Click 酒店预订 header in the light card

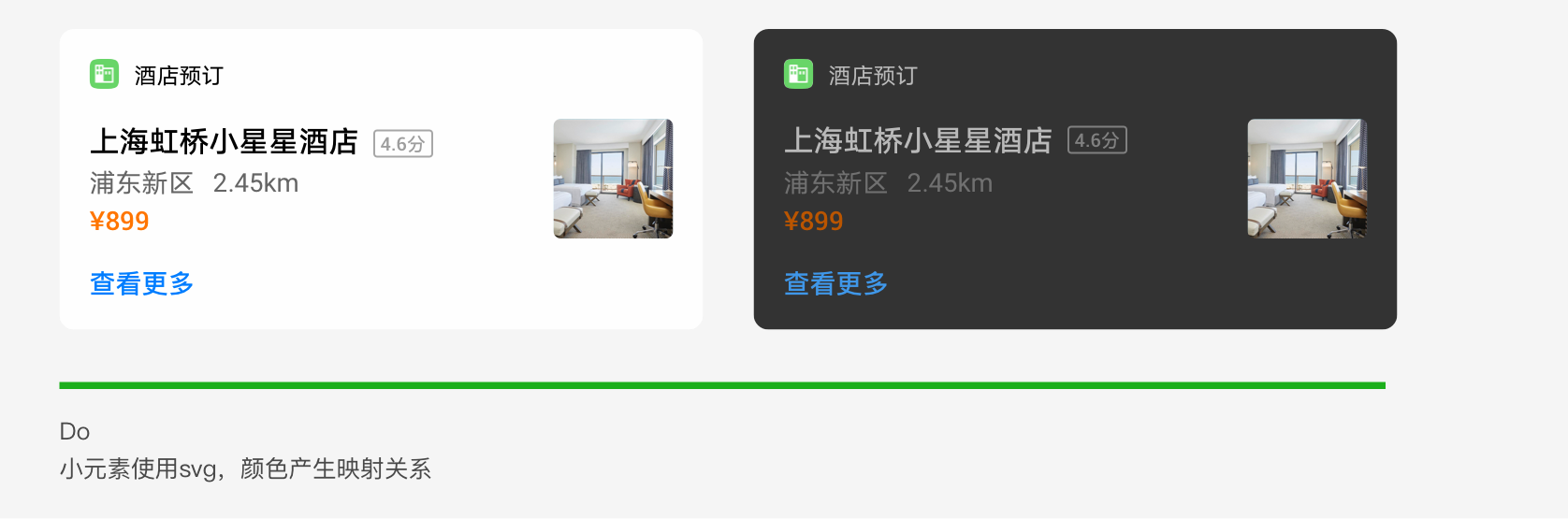point(179,76)
